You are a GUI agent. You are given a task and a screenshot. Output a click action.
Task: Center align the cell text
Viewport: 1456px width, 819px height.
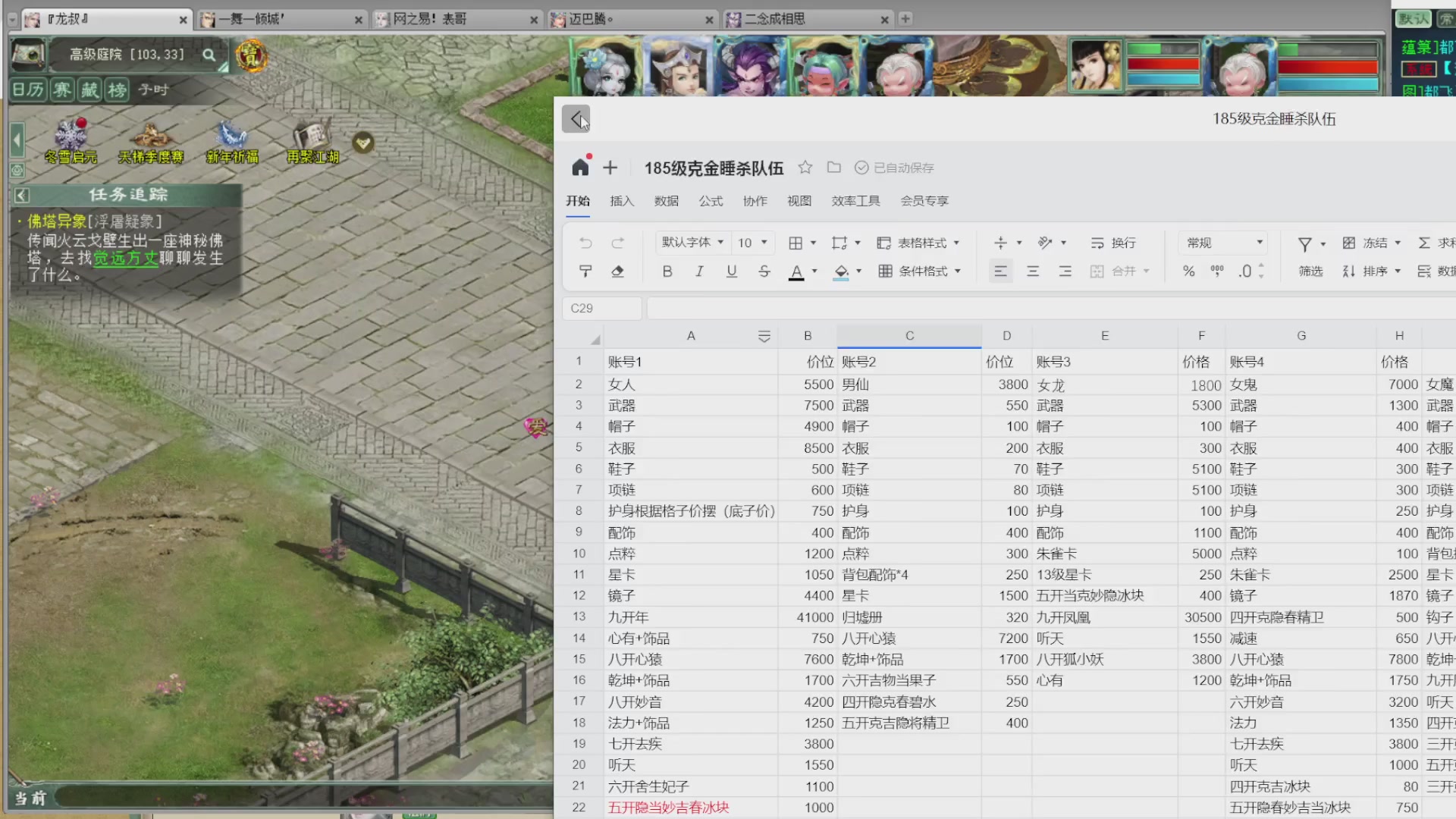click(1033, 271)
